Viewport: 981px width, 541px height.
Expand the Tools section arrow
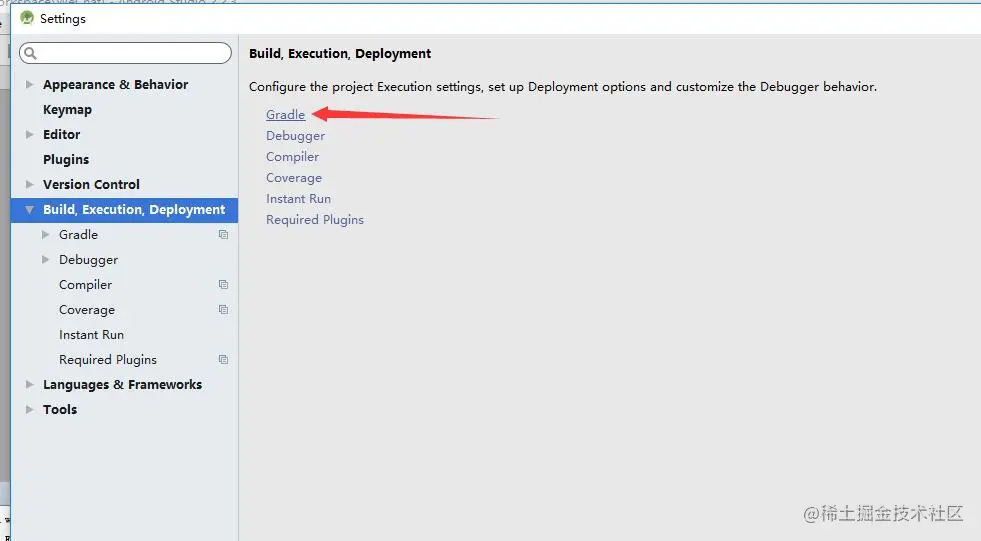29,410
